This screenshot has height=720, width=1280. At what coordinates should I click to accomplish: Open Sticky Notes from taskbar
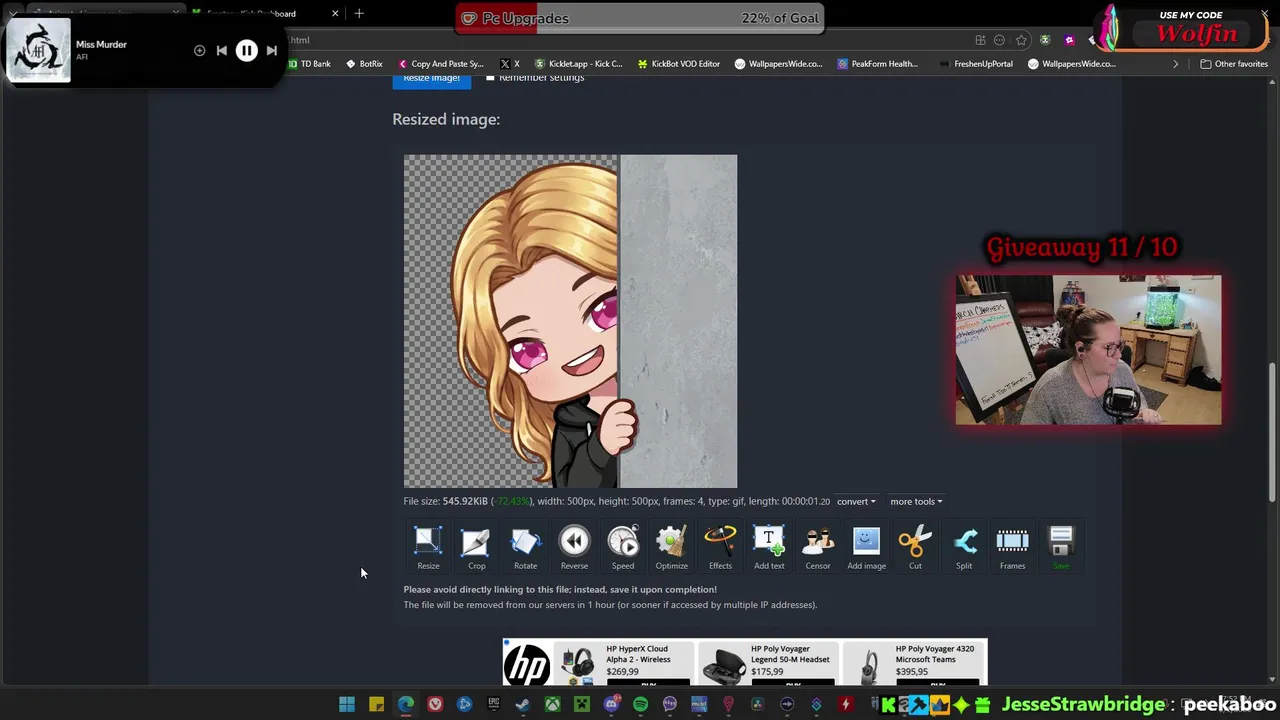point(376,704)
